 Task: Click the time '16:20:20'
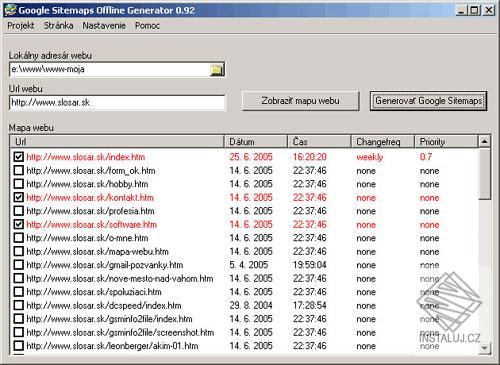[x=310, y=157]
